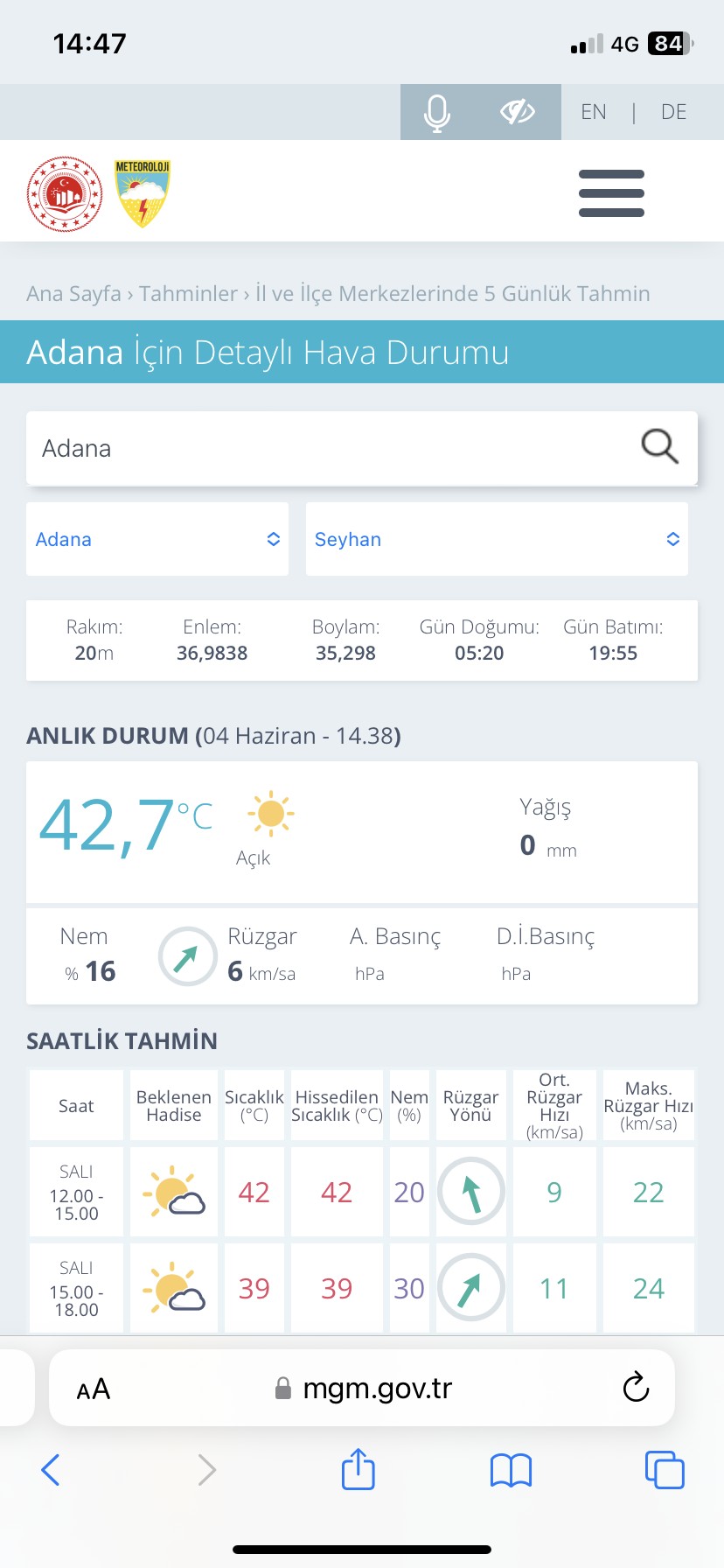The height and width of the screenshot is (1568, 724).
Task: Go back to previous page
Action: [x=51, y=1470]
